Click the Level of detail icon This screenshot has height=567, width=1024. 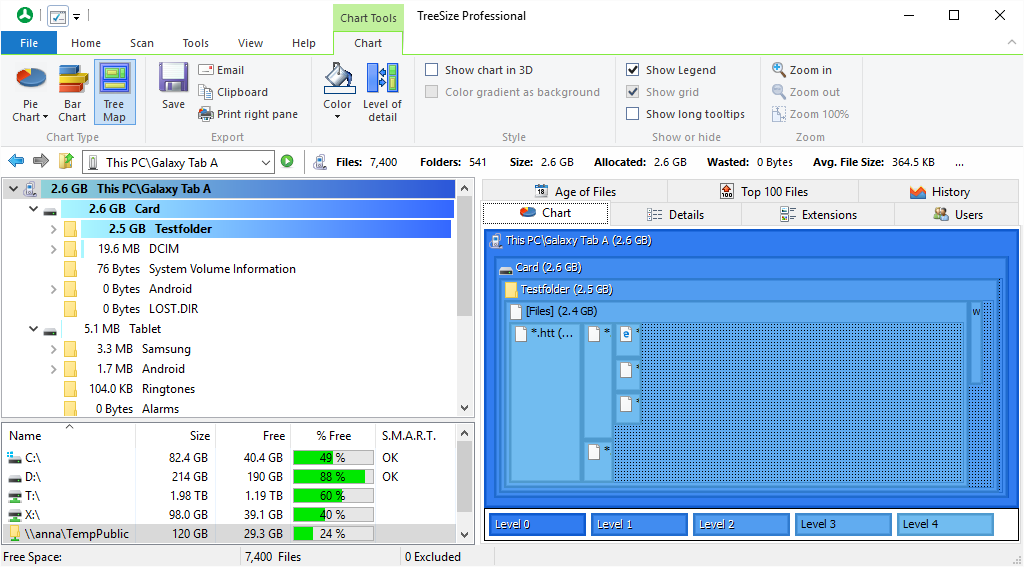pyautogui.click(x=382, y=80)
